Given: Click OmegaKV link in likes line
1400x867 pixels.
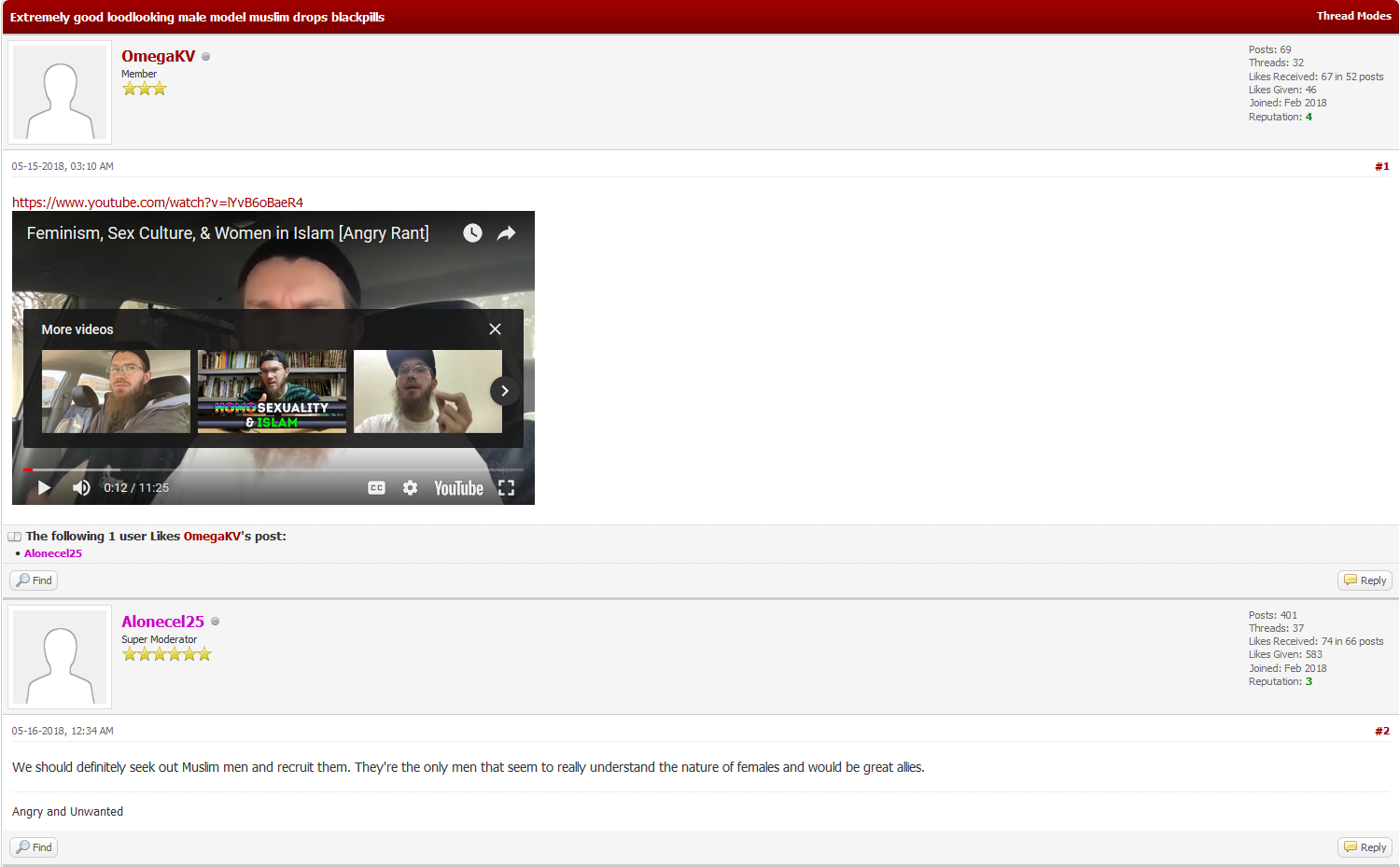Looking at the screenshot, I should 212,537.
